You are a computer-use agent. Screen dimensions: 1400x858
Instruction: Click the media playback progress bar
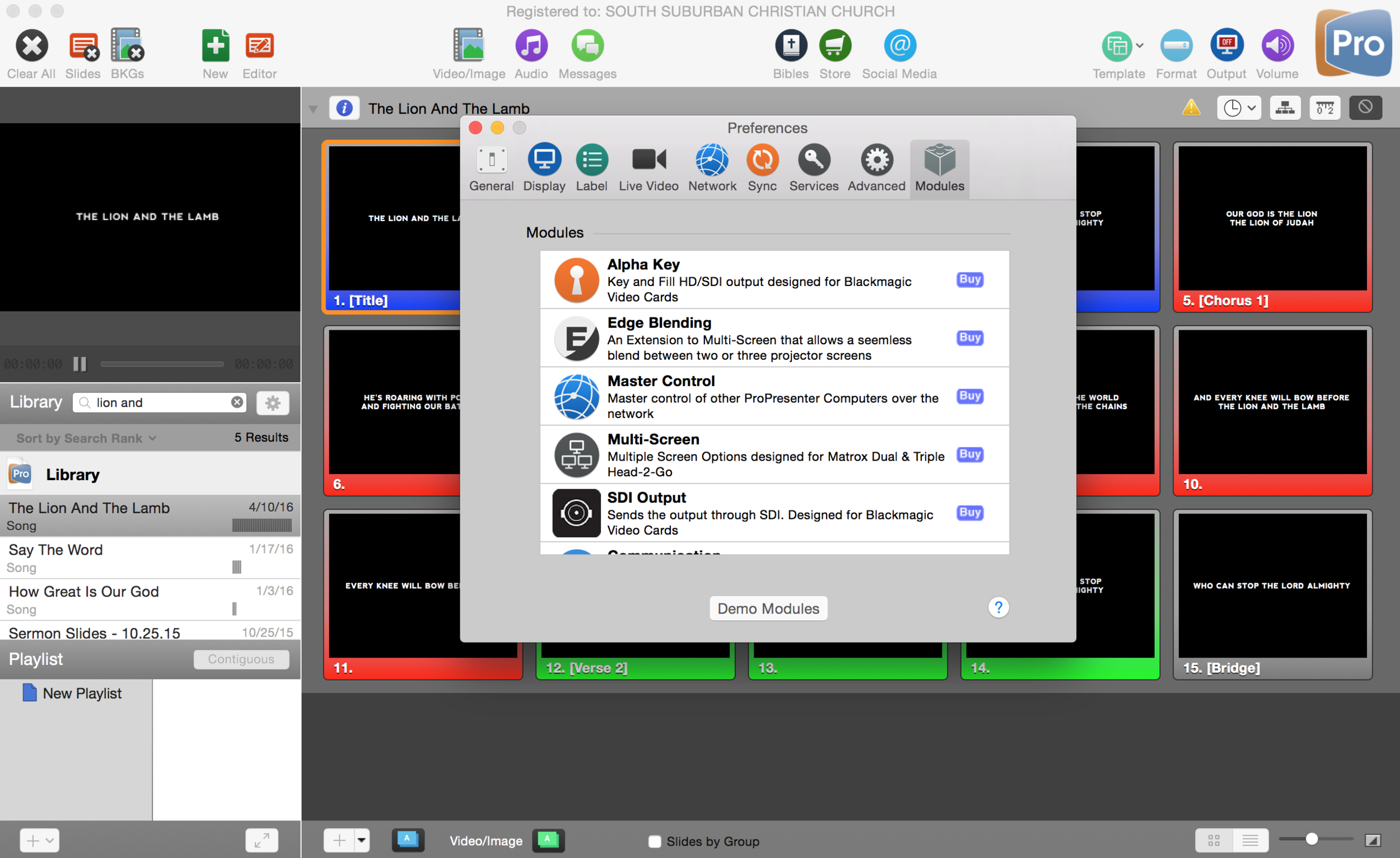point(162,364)
